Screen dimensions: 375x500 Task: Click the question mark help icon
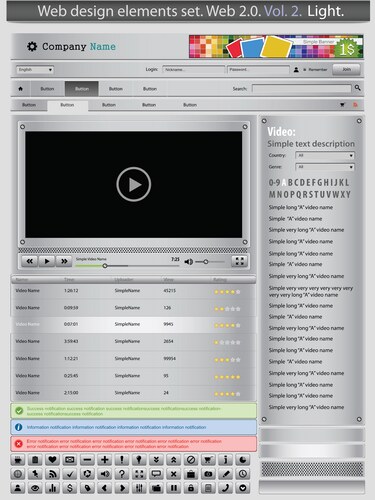pos(122,474)
